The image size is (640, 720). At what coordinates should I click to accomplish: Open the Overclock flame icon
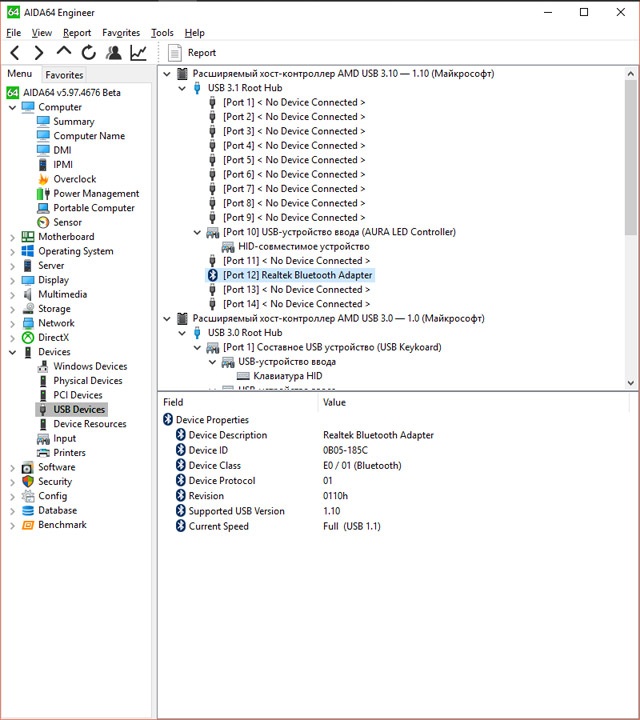pyautogui.click(x=43, y=179)
